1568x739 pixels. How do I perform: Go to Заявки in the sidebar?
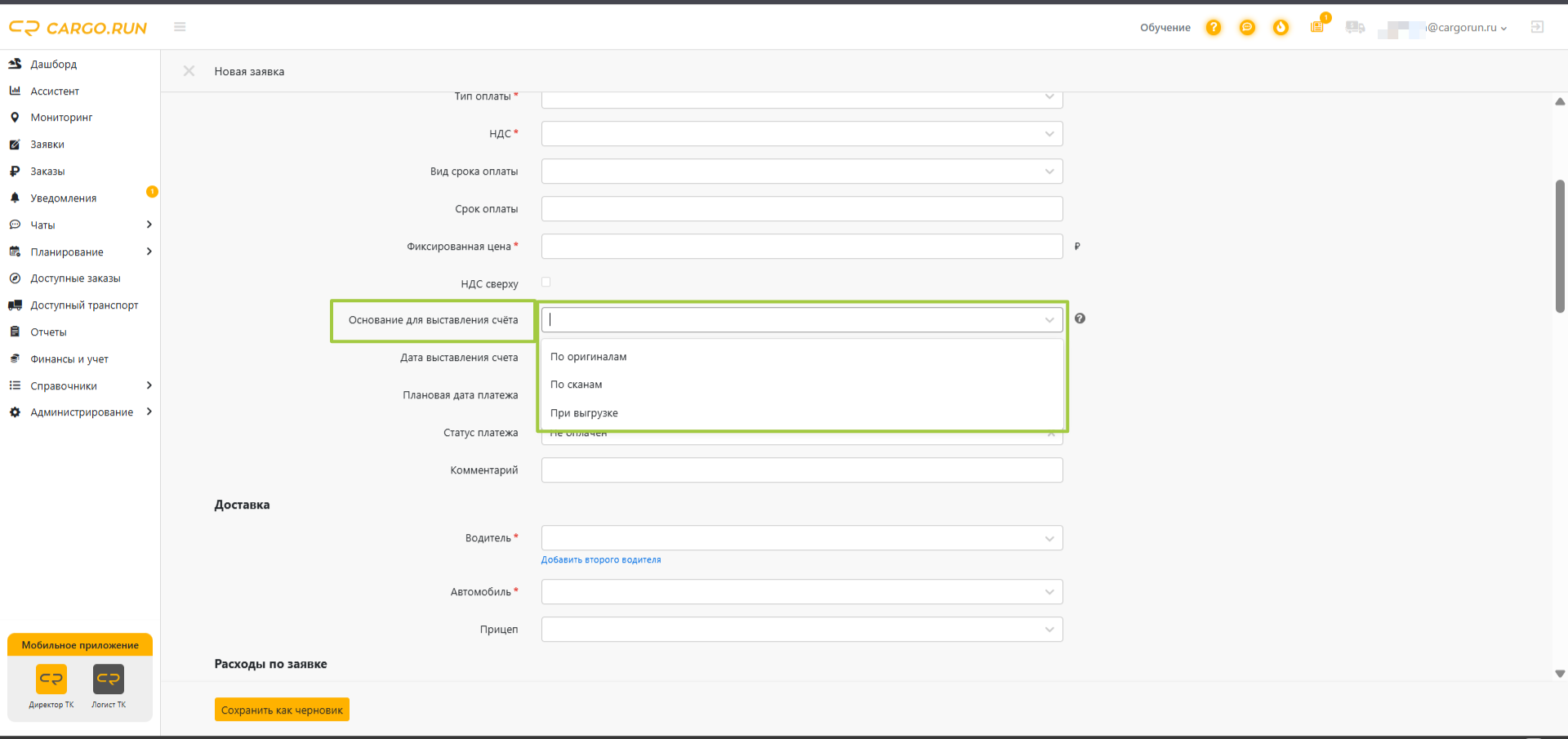[47, 145]
